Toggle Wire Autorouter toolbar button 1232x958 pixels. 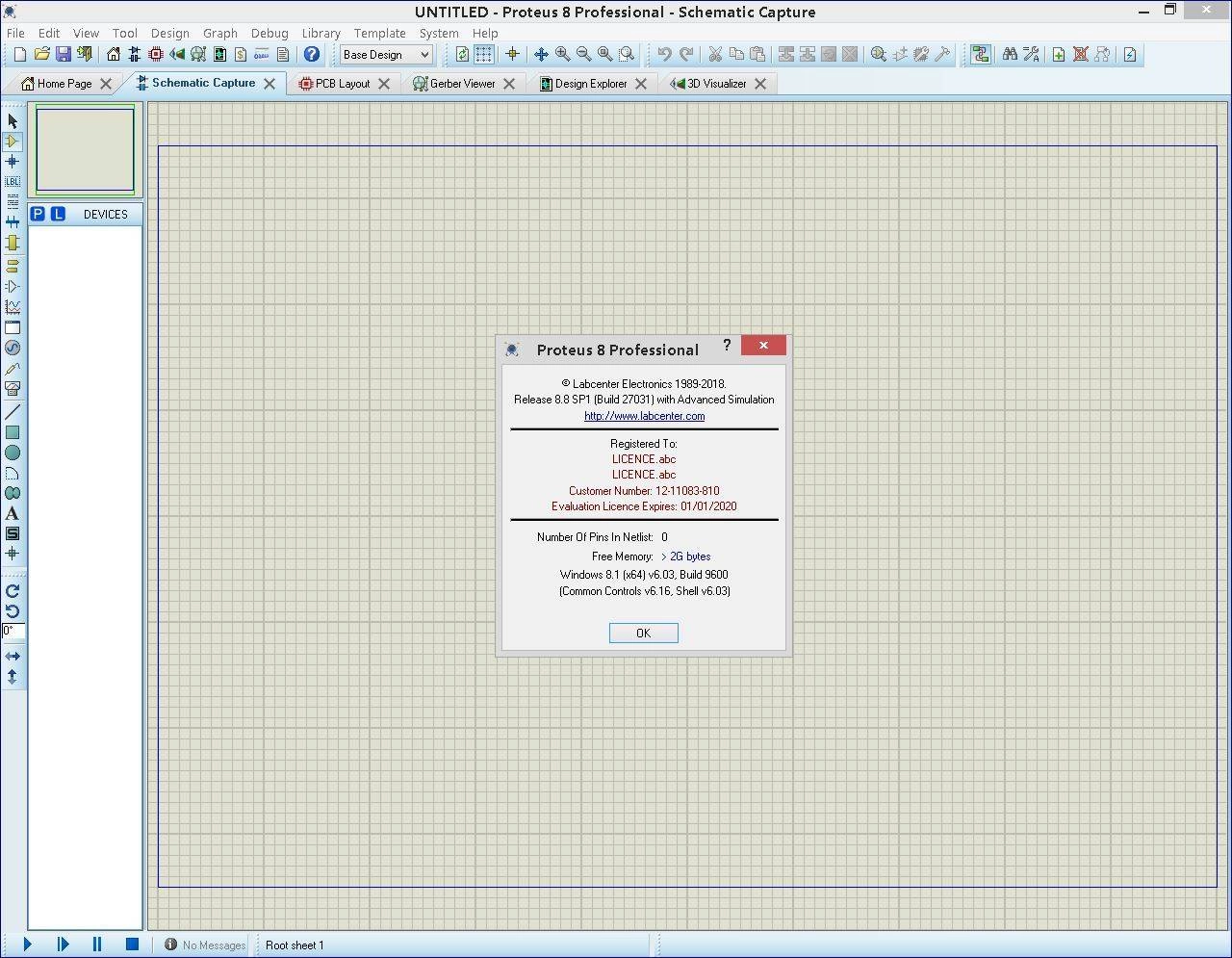click(980, 55)
